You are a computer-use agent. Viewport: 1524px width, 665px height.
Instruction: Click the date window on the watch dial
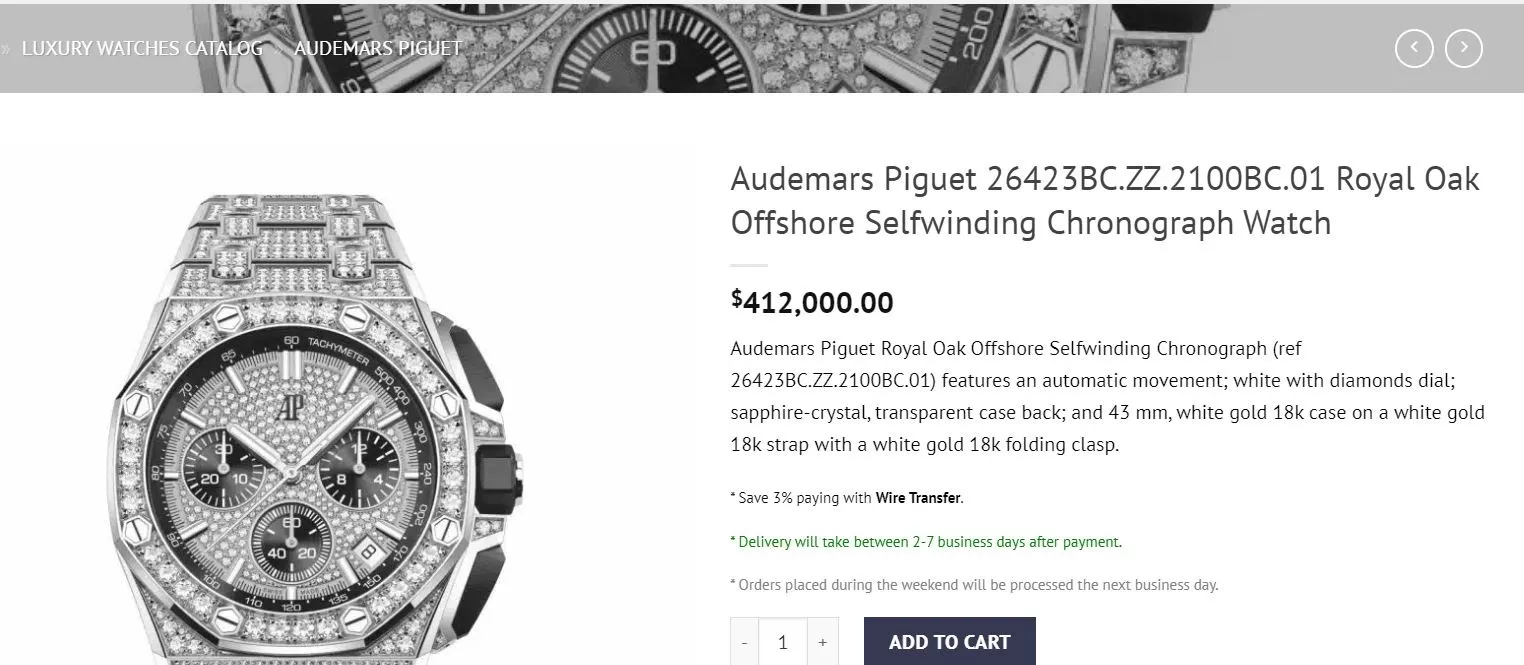click(367, 552)
